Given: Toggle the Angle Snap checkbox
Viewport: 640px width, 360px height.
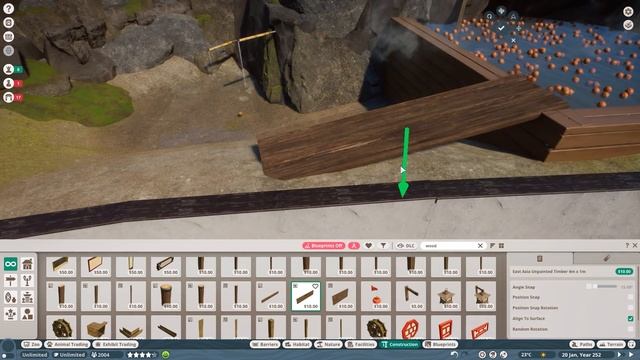Looking at the screenshot, I should [589, 287].
